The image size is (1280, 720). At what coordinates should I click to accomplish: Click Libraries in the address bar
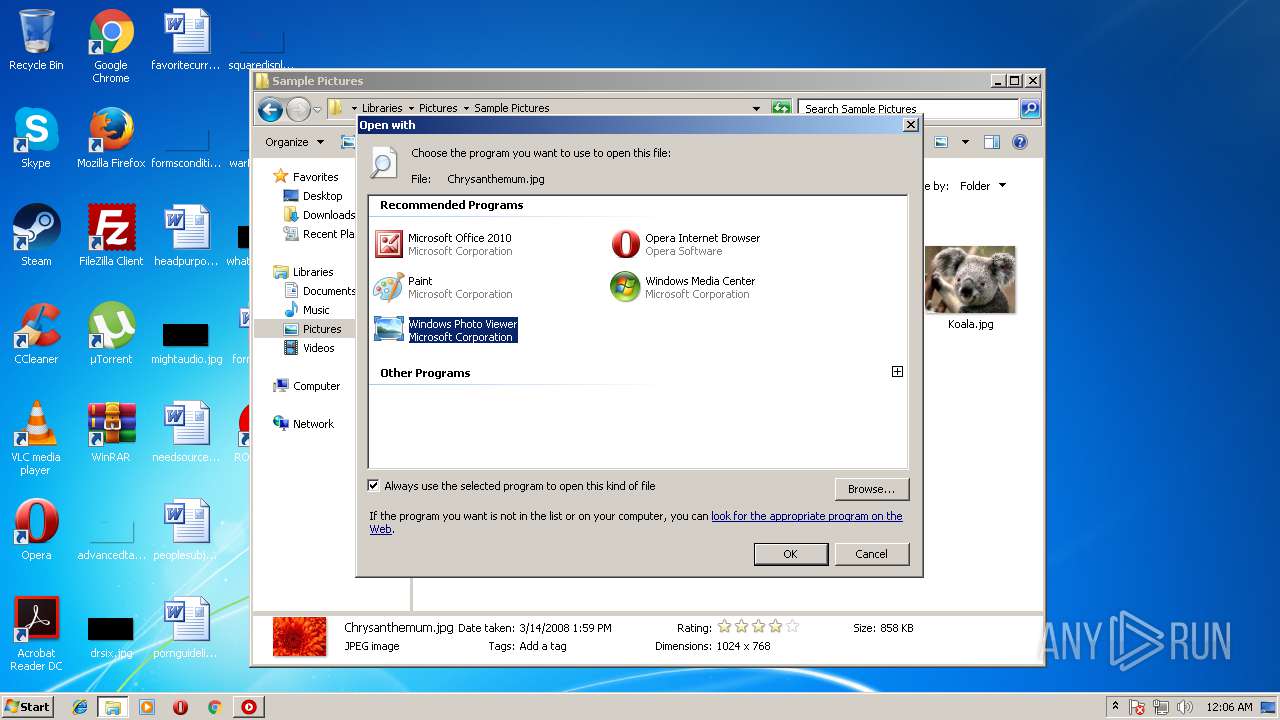pos(382,108)
